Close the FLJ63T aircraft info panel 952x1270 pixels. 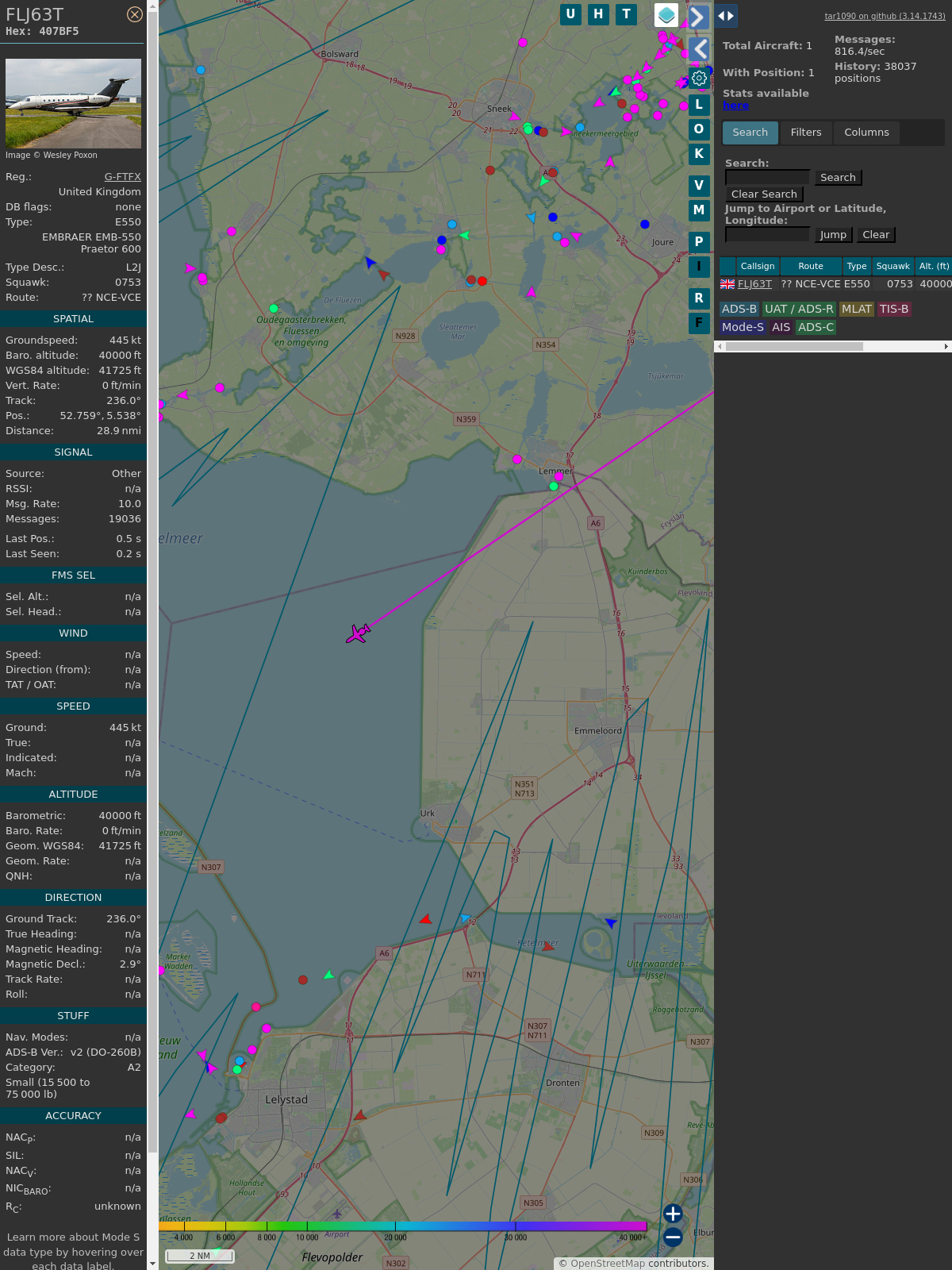[135, 14]
